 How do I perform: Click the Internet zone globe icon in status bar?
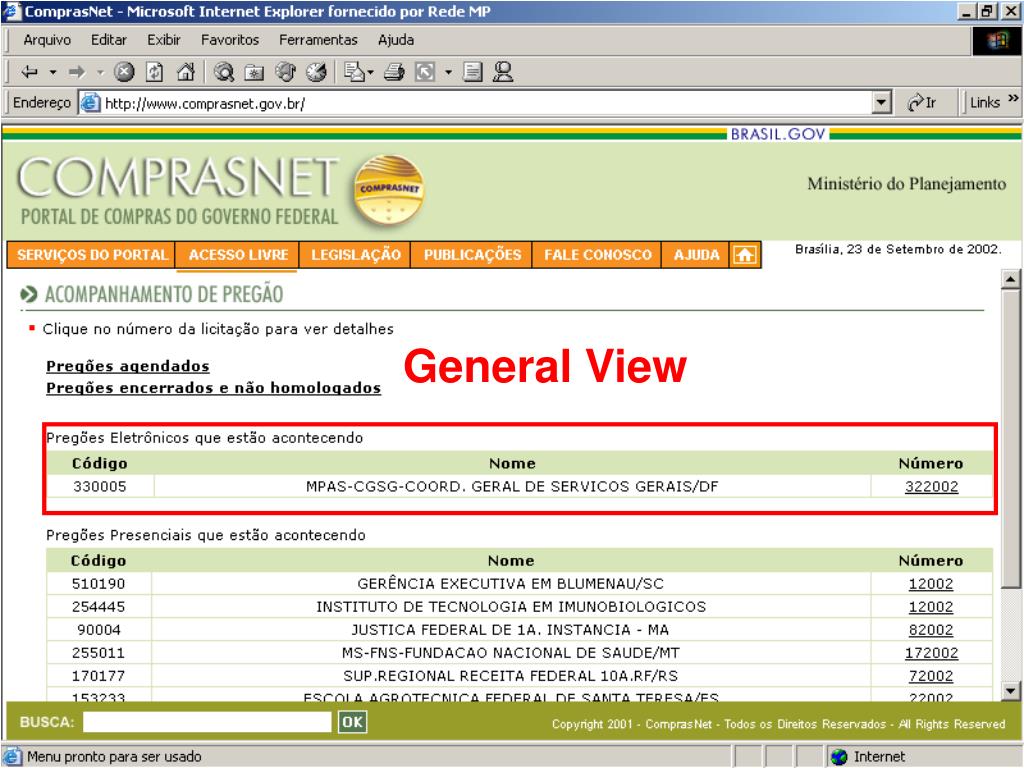click(839, 757)
